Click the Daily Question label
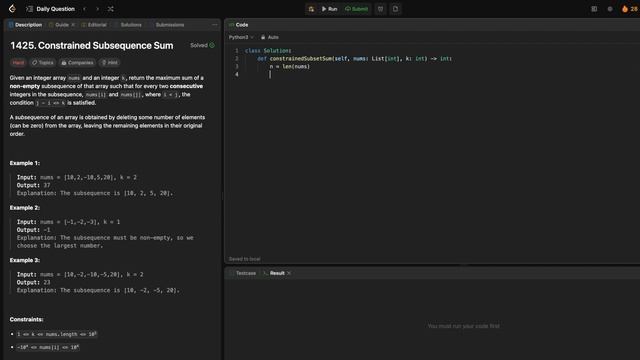The height and width of the screenshot is (360, 640). [56, 9]
